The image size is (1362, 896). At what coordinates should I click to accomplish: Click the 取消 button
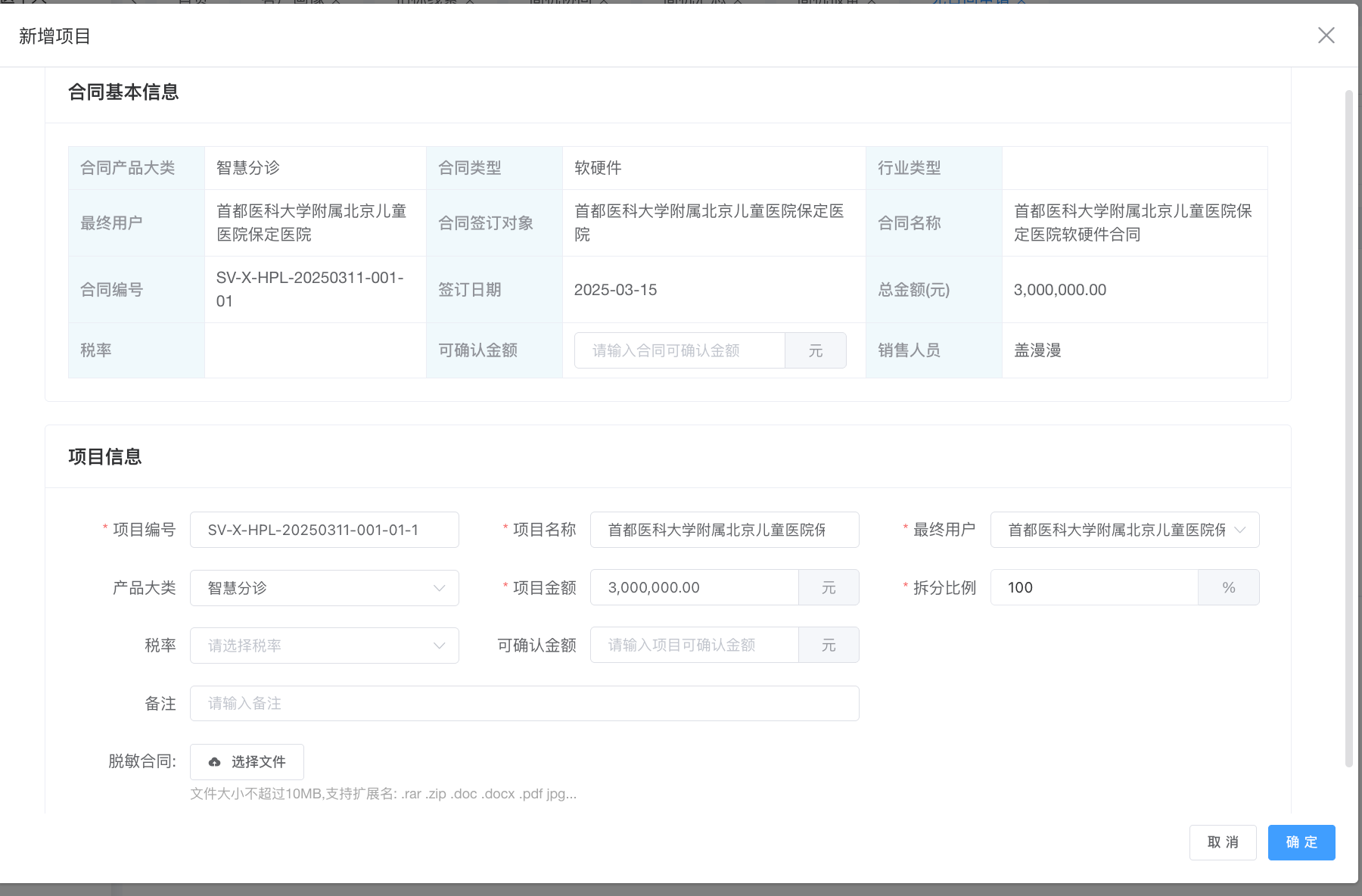(x=1222, y=842)
